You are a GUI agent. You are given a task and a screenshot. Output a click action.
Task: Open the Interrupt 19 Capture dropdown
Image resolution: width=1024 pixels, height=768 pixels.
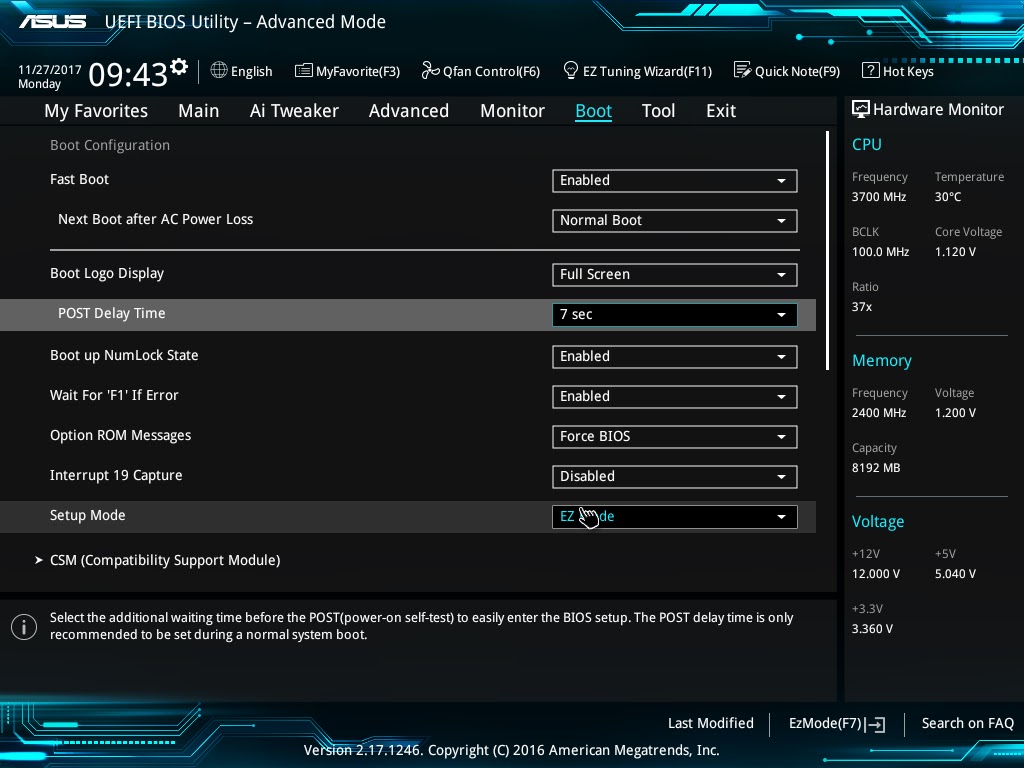pos(675,477)
